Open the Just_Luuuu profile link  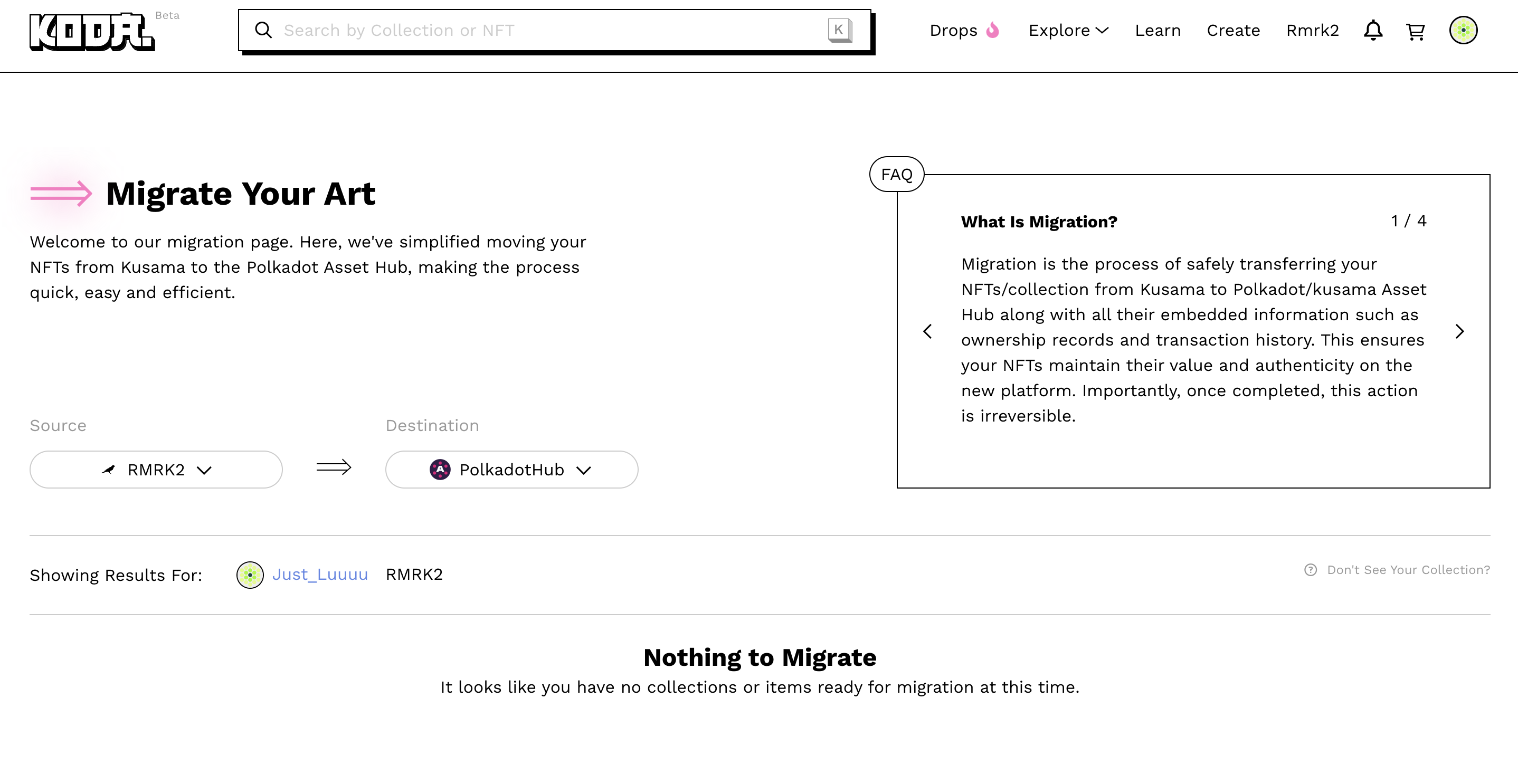pos(320,575)
